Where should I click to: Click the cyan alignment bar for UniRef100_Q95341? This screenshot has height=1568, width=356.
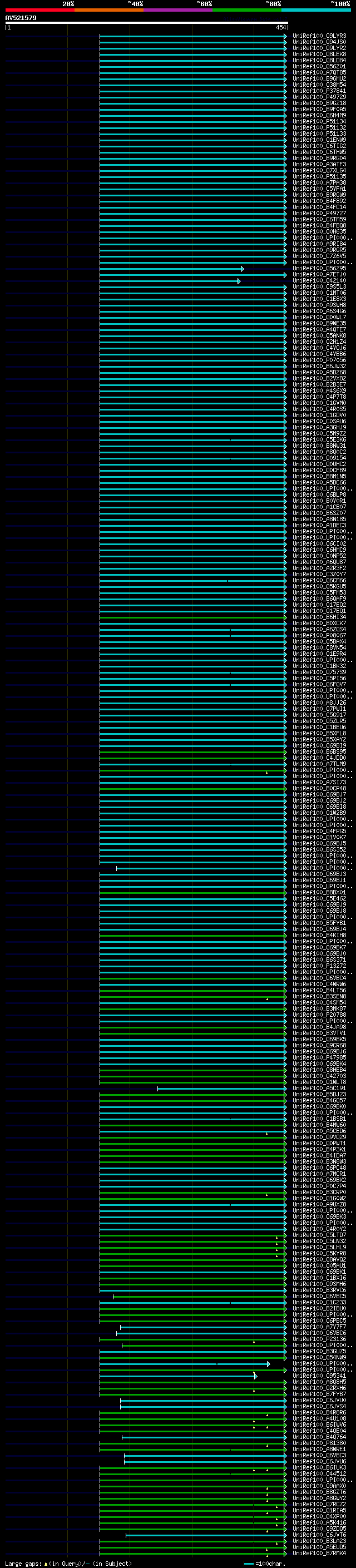(x=177, y=1376)
